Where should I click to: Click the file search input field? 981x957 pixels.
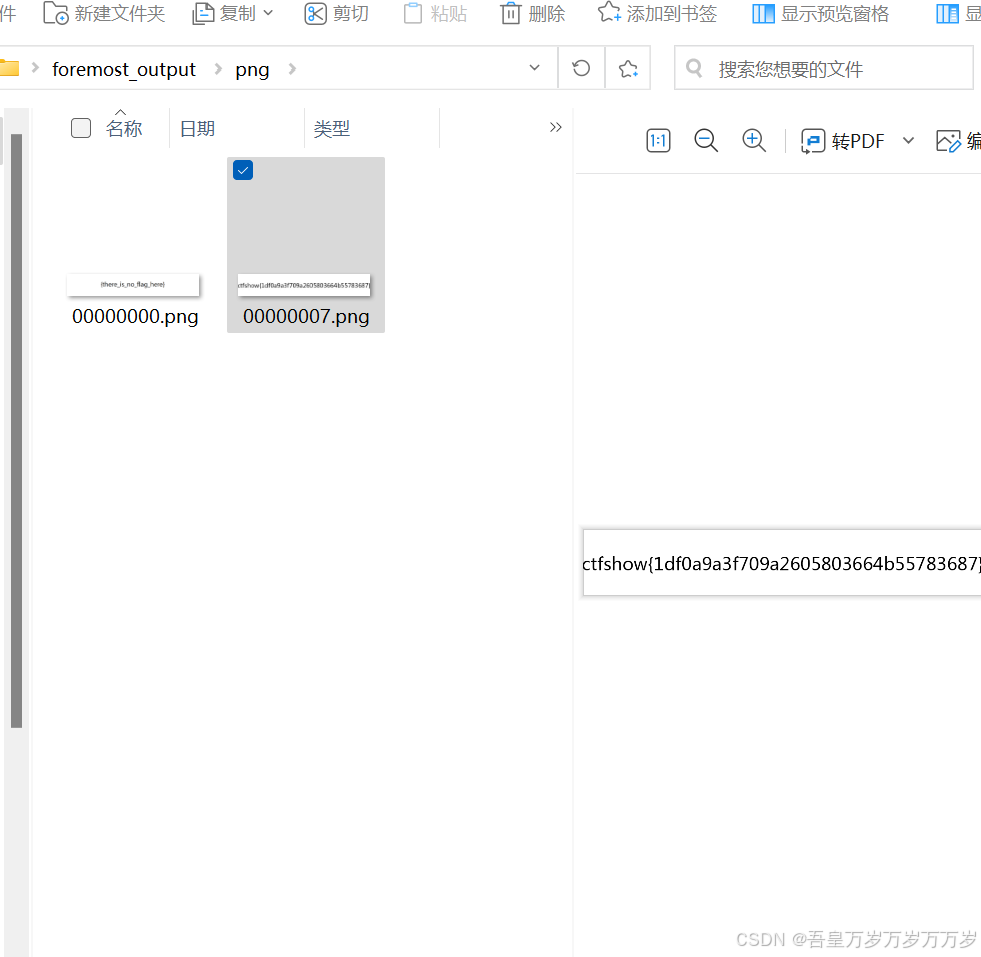[823, 68]
